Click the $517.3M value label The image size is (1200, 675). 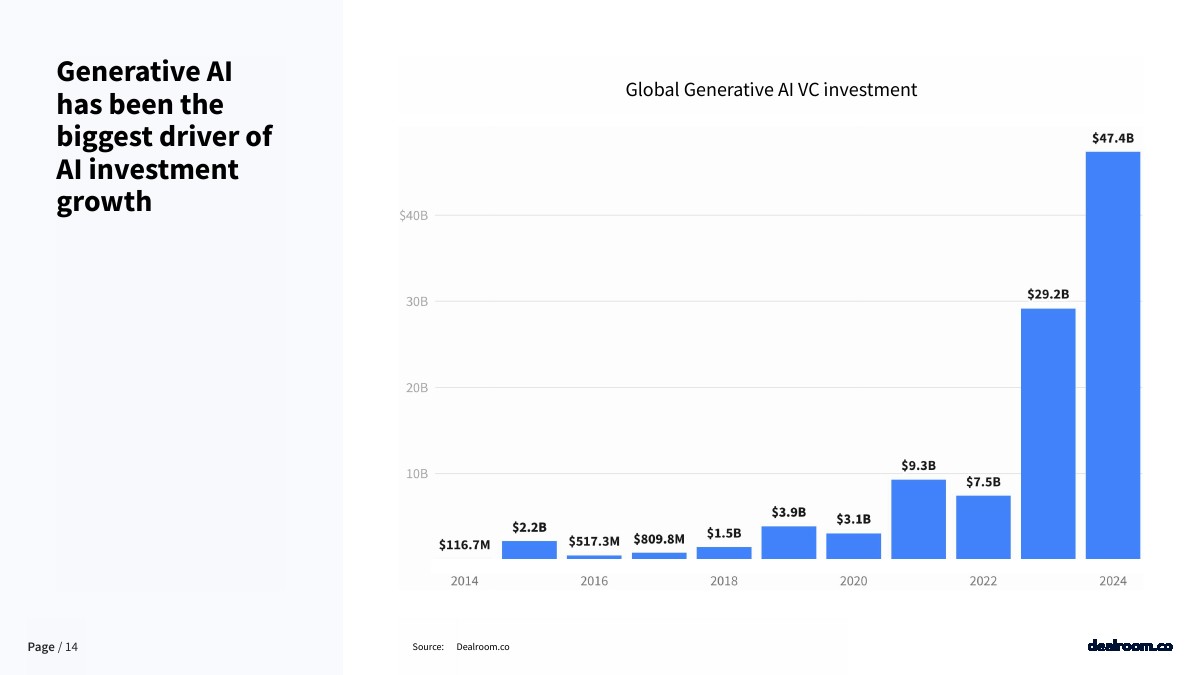click(594, 541)
